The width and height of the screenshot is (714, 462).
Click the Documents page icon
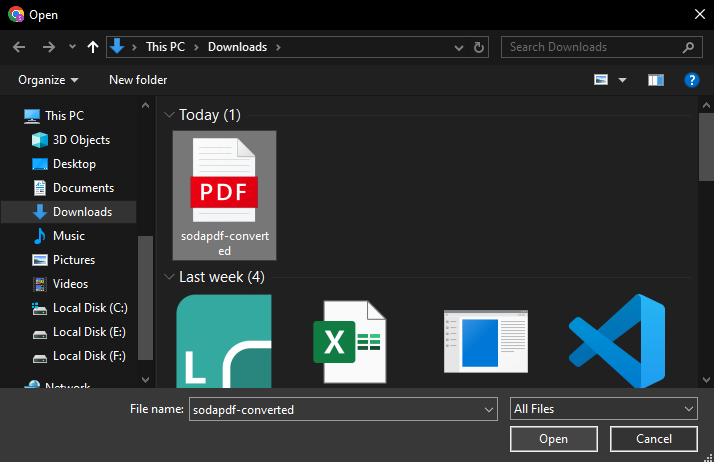point(40,188)
